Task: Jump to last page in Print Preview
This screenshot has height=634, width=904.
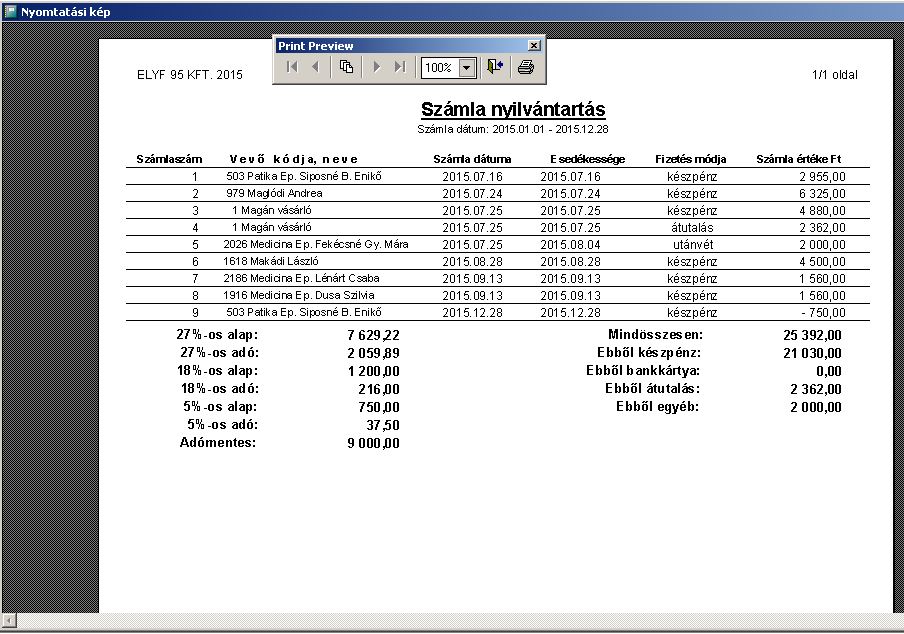Action: coord(400,67)
